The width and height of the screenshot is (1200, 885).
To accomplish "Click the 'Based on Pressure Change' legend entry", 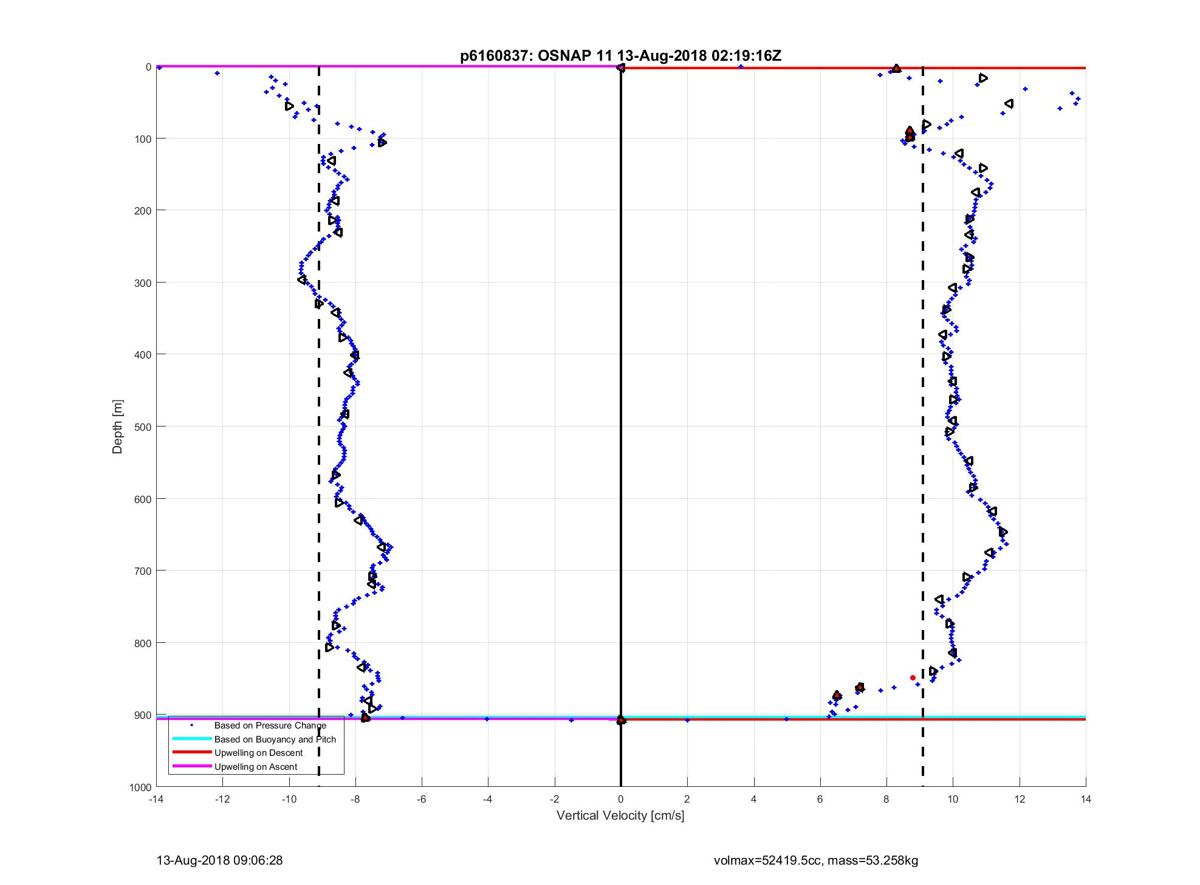I will coord(270,725).
